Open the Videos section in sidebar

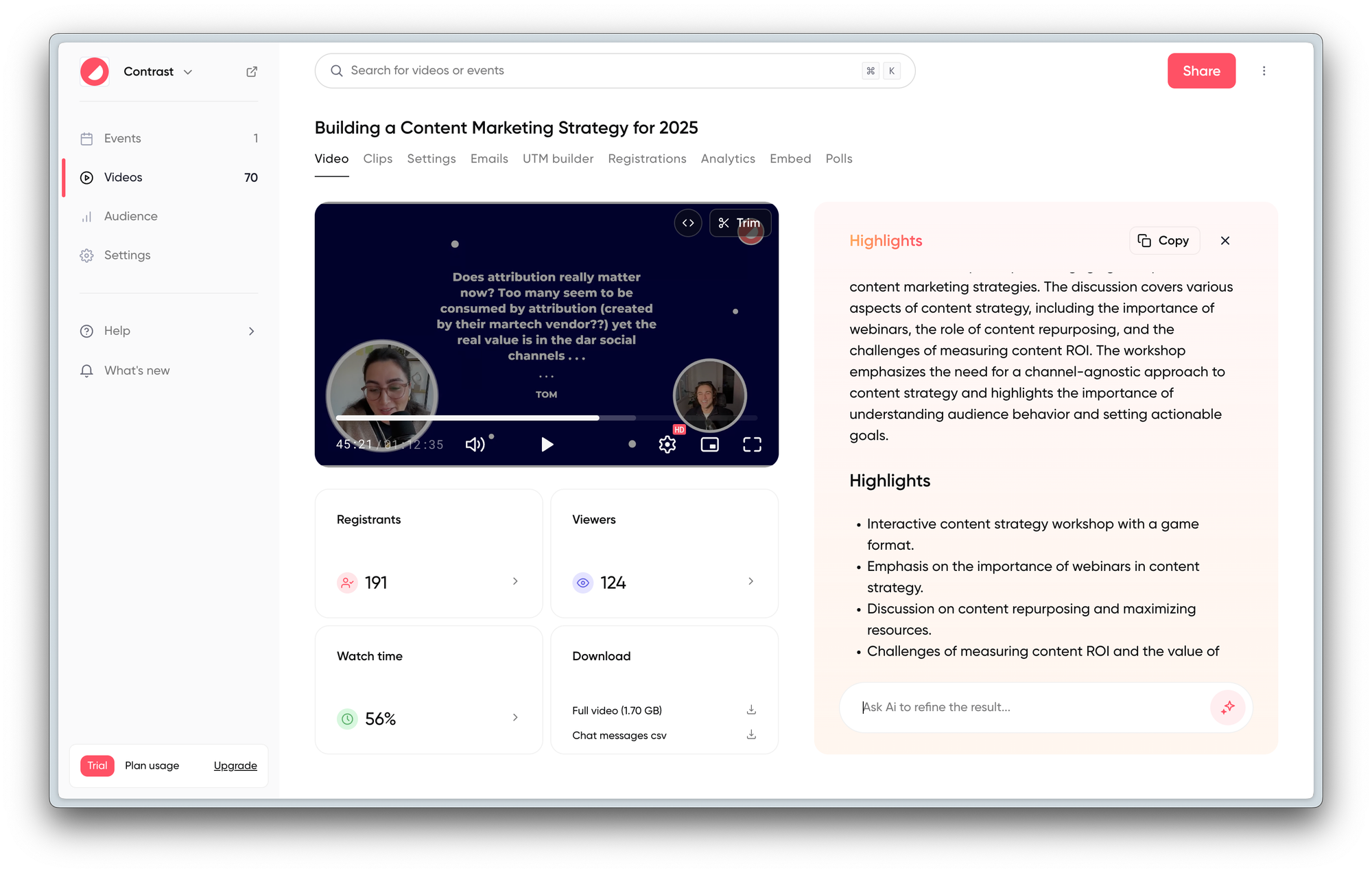(123, 177)
